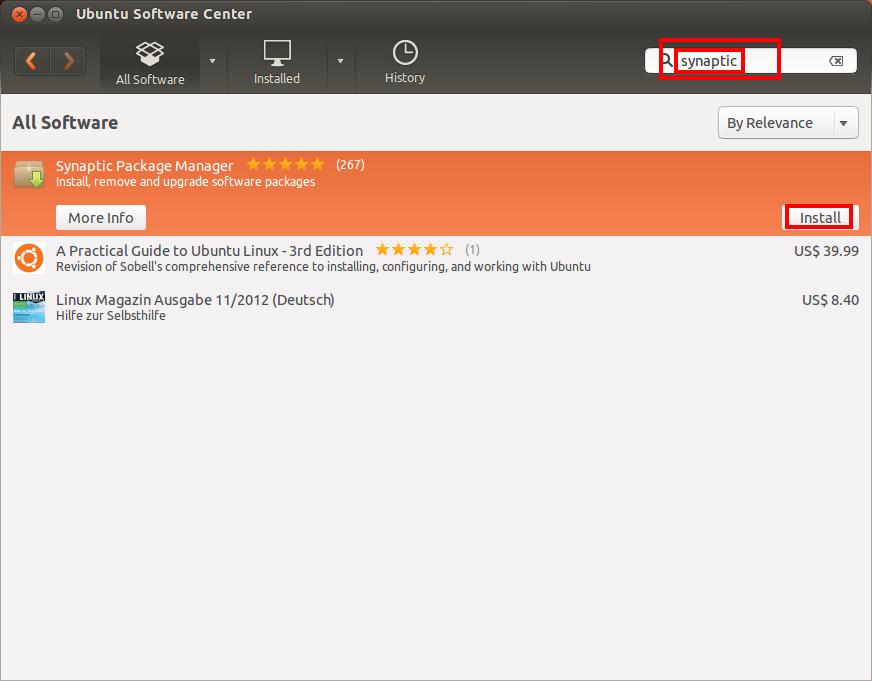Image resolution: width=872 pixels, height=681 pixels.
Task: Show the Installed software view
Action: pos(277,62)
